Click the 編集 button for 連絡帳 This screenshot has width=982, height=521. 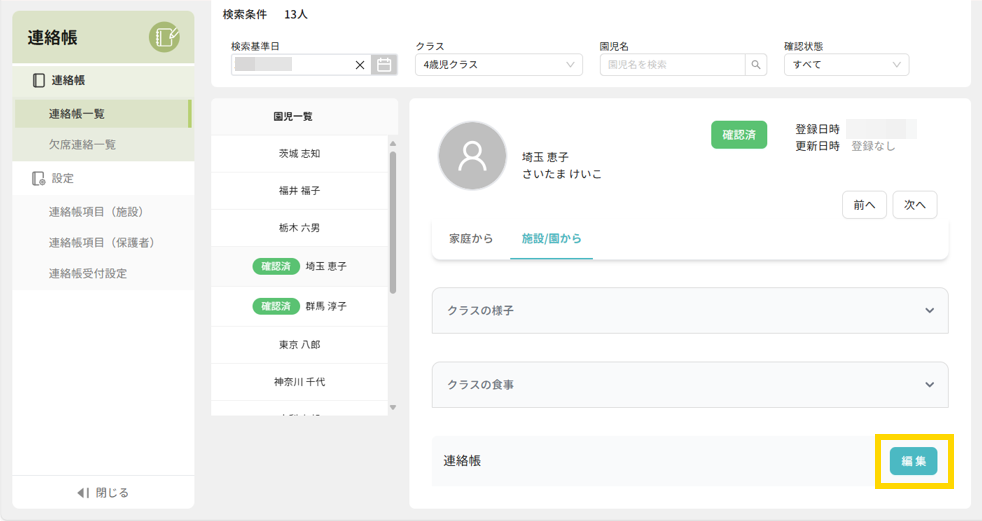point(913,461)
